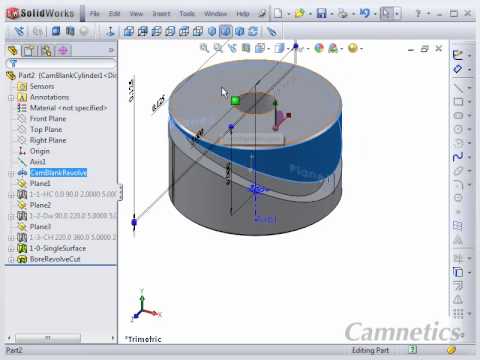Click the Save floppy disk icon
Viewport: 480px width, 360px height.
[x=321, y=13]
